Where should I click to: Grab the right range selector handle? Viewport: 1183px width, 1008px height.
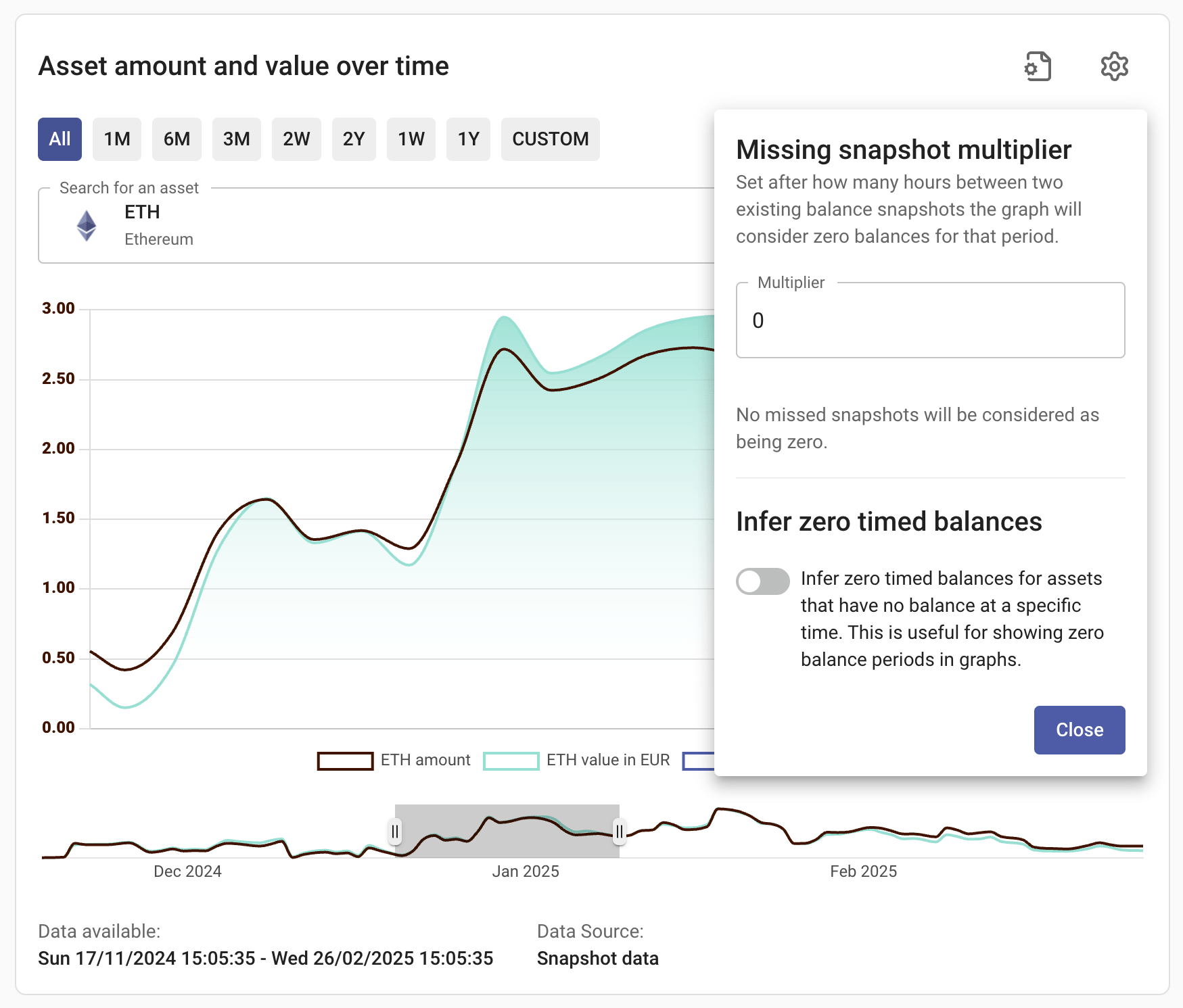619,832
